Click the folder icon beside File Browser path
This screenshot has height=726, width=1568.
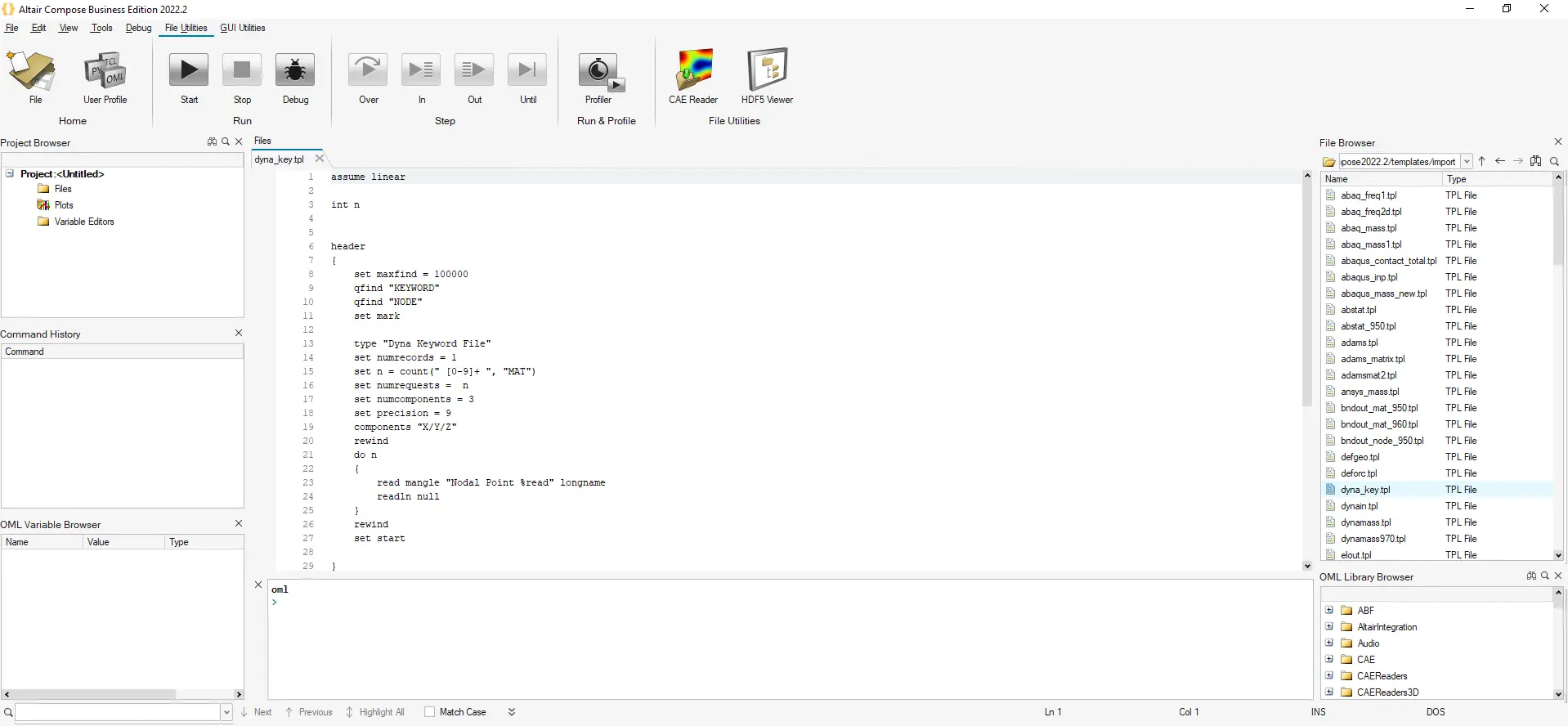1329,162
